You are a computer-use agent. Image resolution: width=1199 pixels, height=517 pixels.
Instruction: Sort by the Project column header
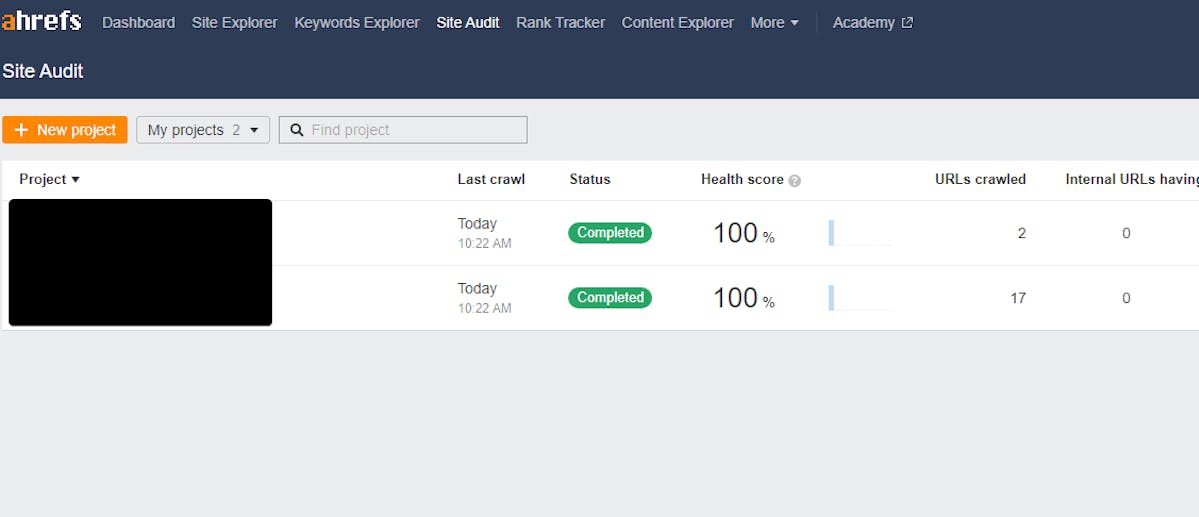(x=50, y=180)
